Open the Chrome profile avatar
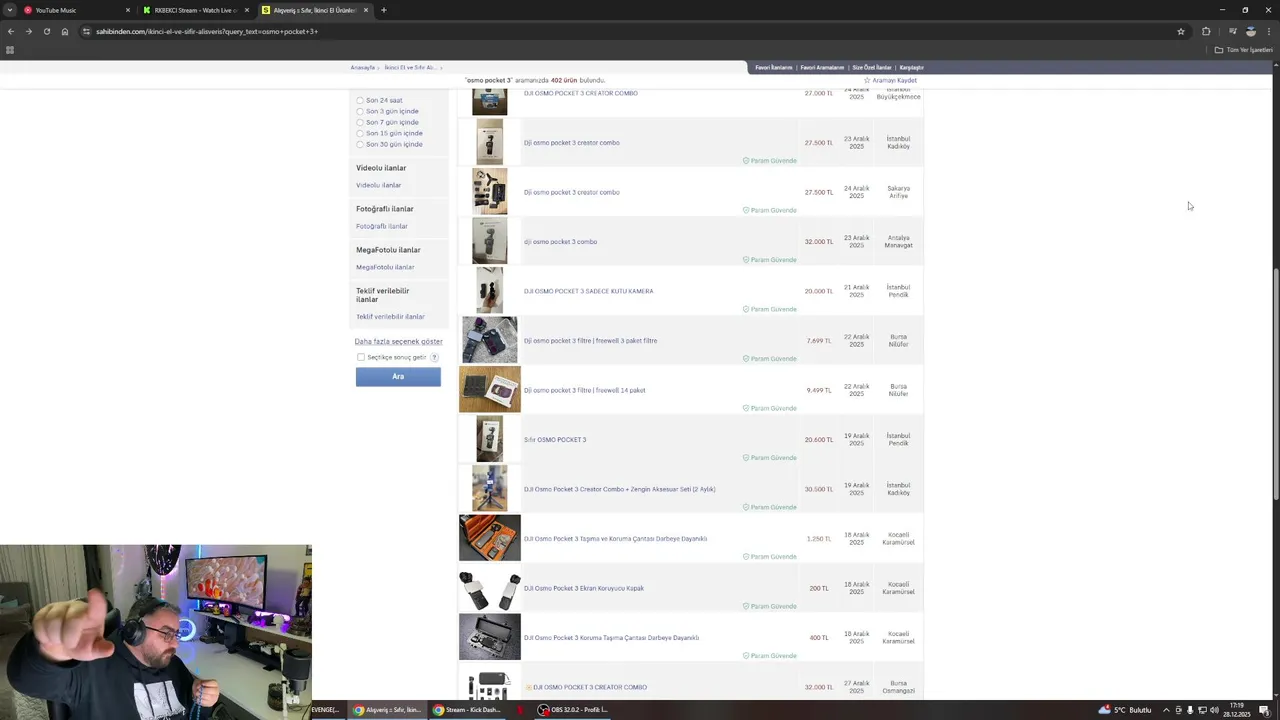This screenshot has width=1280, height=720. tap(1250, 31)
